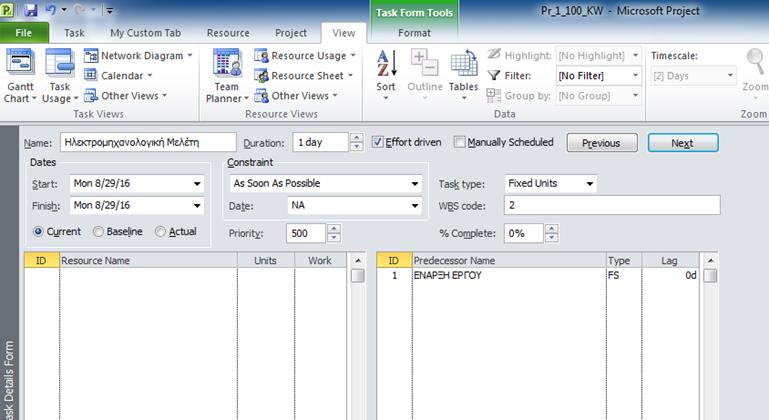
Task: Open the Resource Sheet view
Action: pos(304,76)
